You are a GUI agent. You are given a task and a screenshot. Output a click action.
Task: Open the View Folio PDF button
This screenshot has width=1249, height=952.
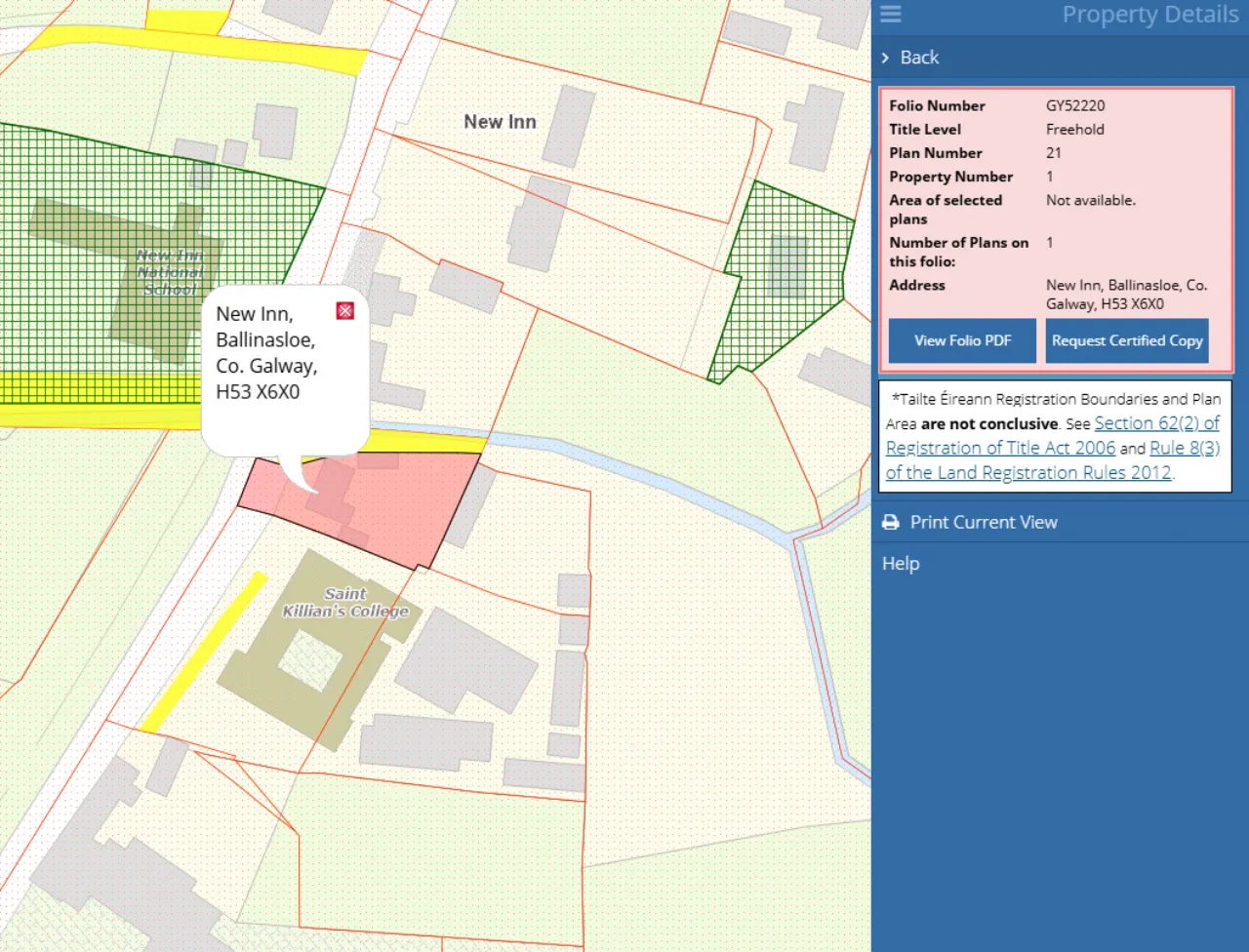962,340
